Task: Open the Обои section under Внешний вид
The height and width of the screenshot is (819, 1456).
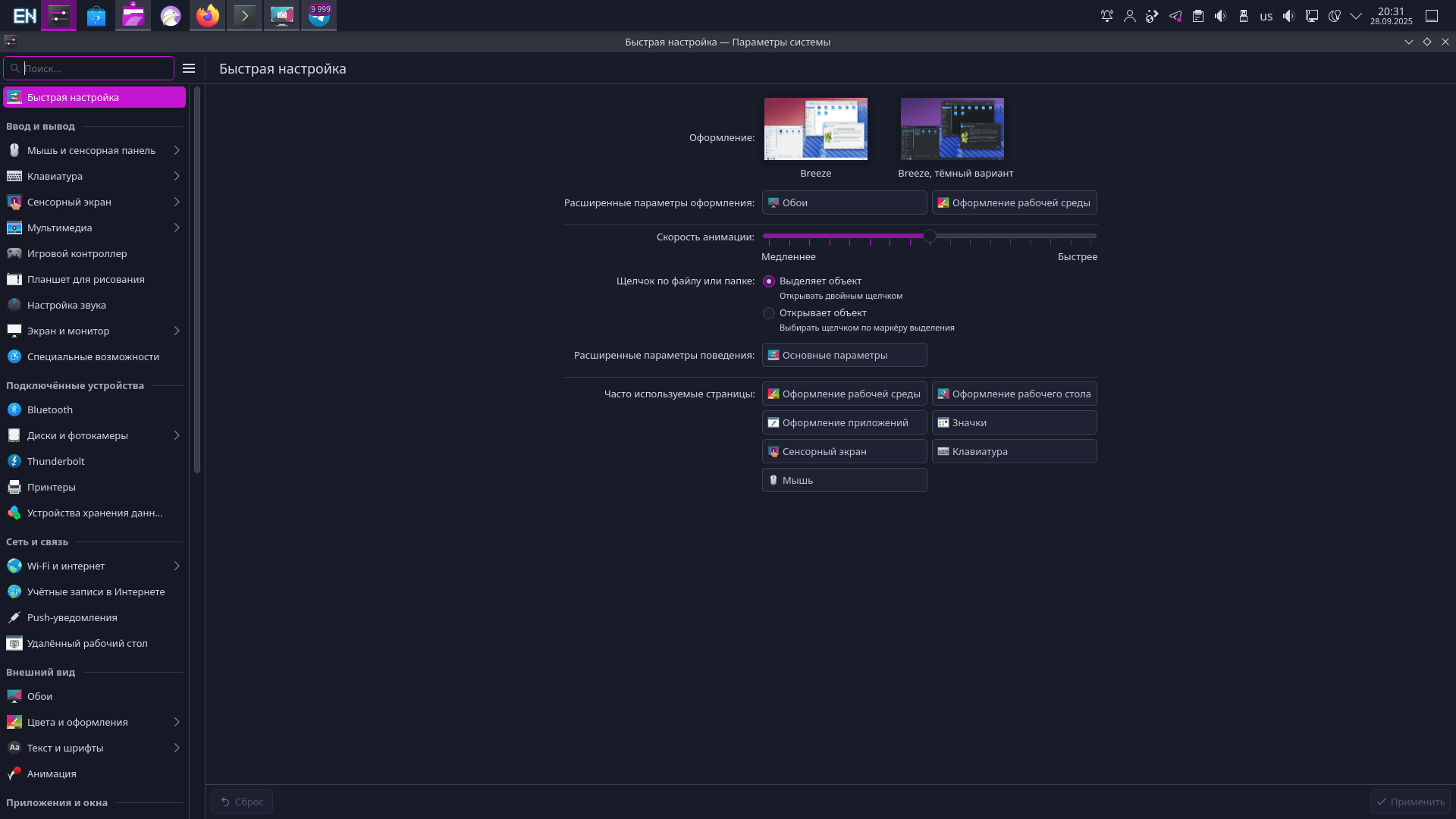Action: (x=39, y=696)
